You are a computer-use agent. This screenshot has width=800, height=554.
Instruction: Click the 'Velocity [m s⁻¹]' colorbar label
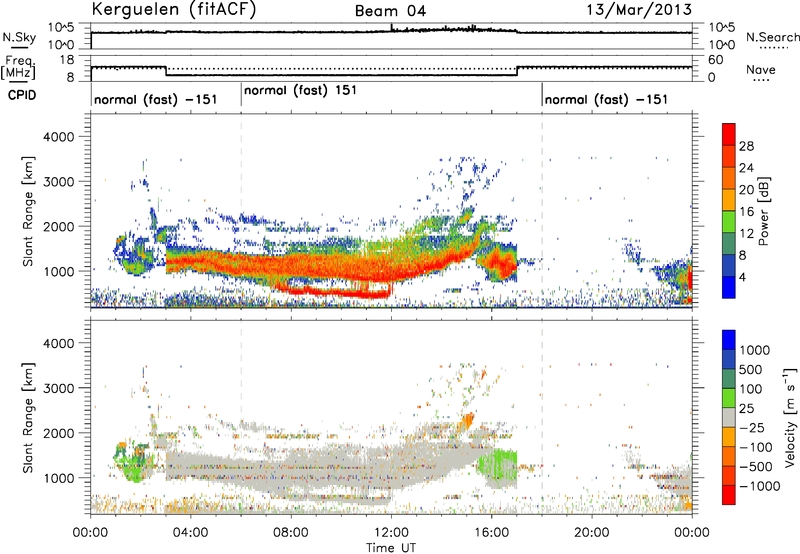click(790, 417)
